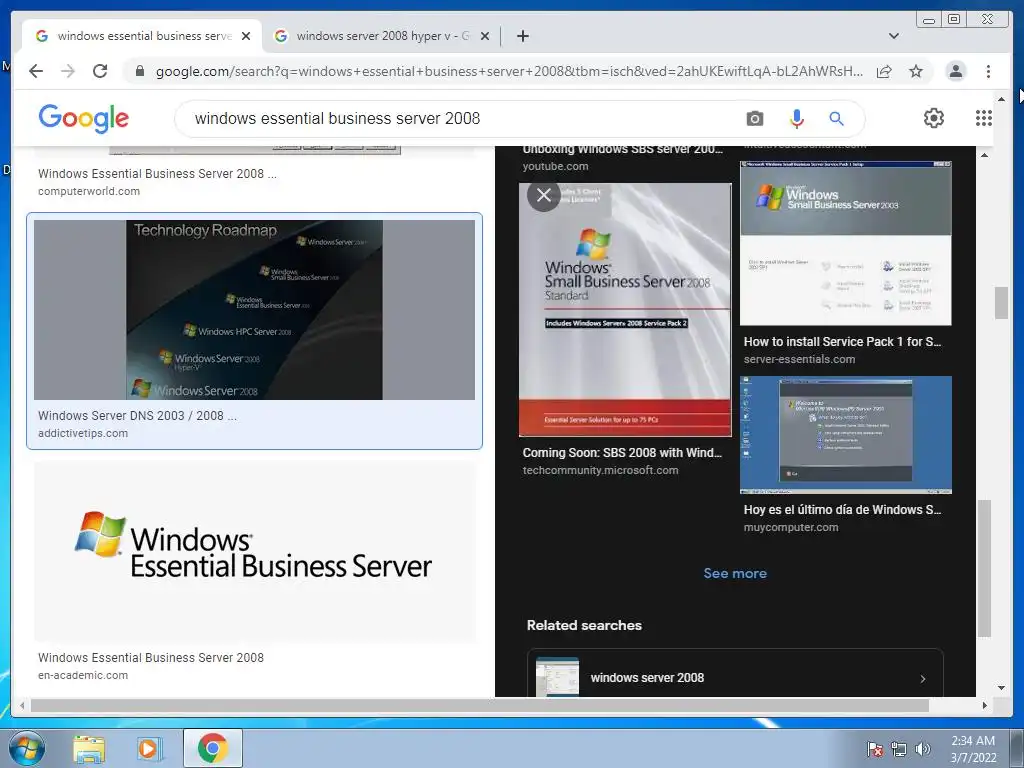Open the volume speaker tray icon

[922, 749]
